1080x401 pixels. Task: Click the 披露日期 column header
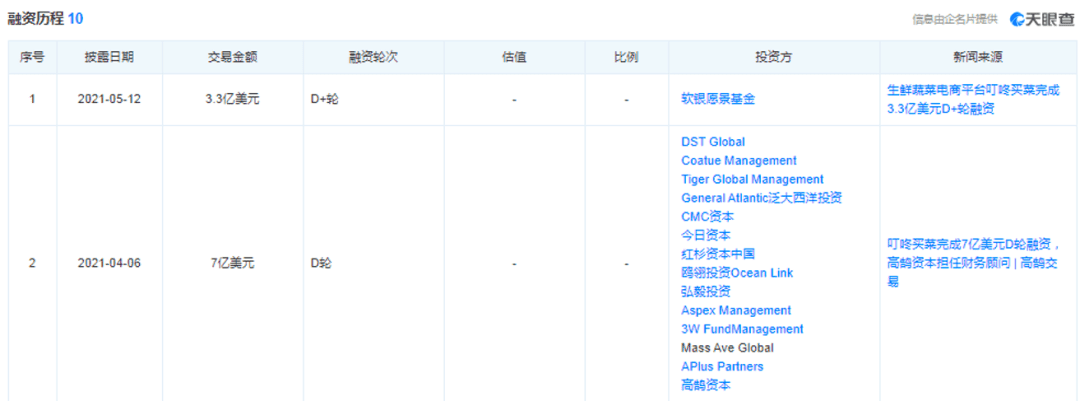click(x=109, y=58)
